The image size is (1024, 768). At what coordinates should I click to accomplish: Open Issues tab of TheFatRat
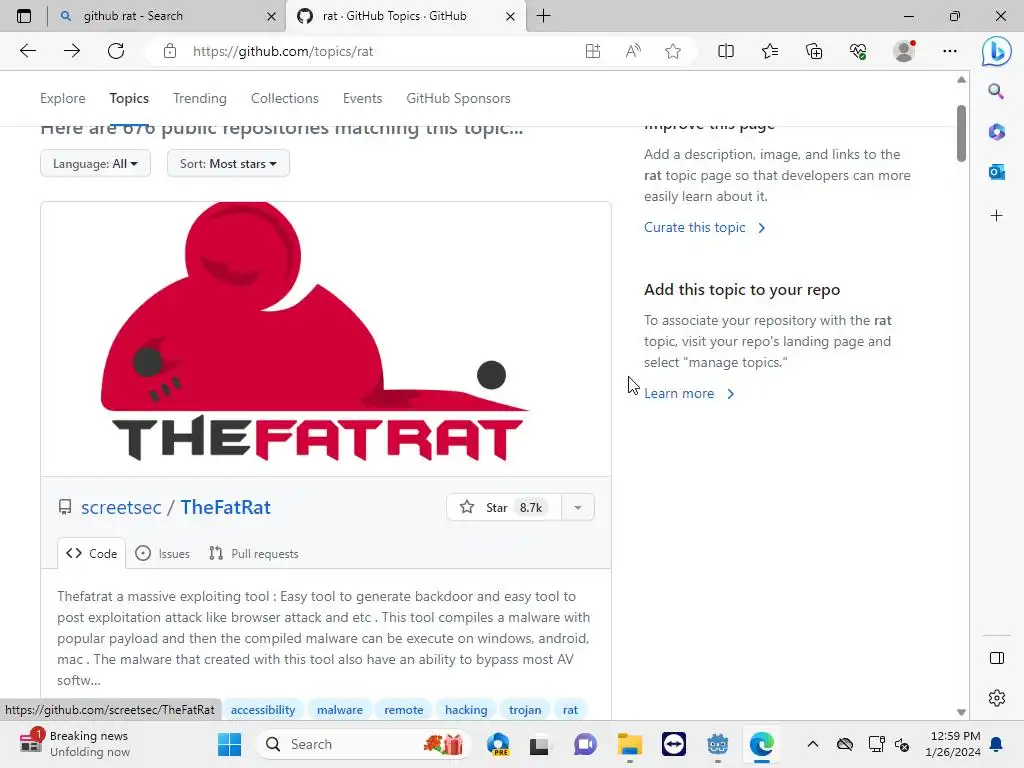click(x=163, y=554)
